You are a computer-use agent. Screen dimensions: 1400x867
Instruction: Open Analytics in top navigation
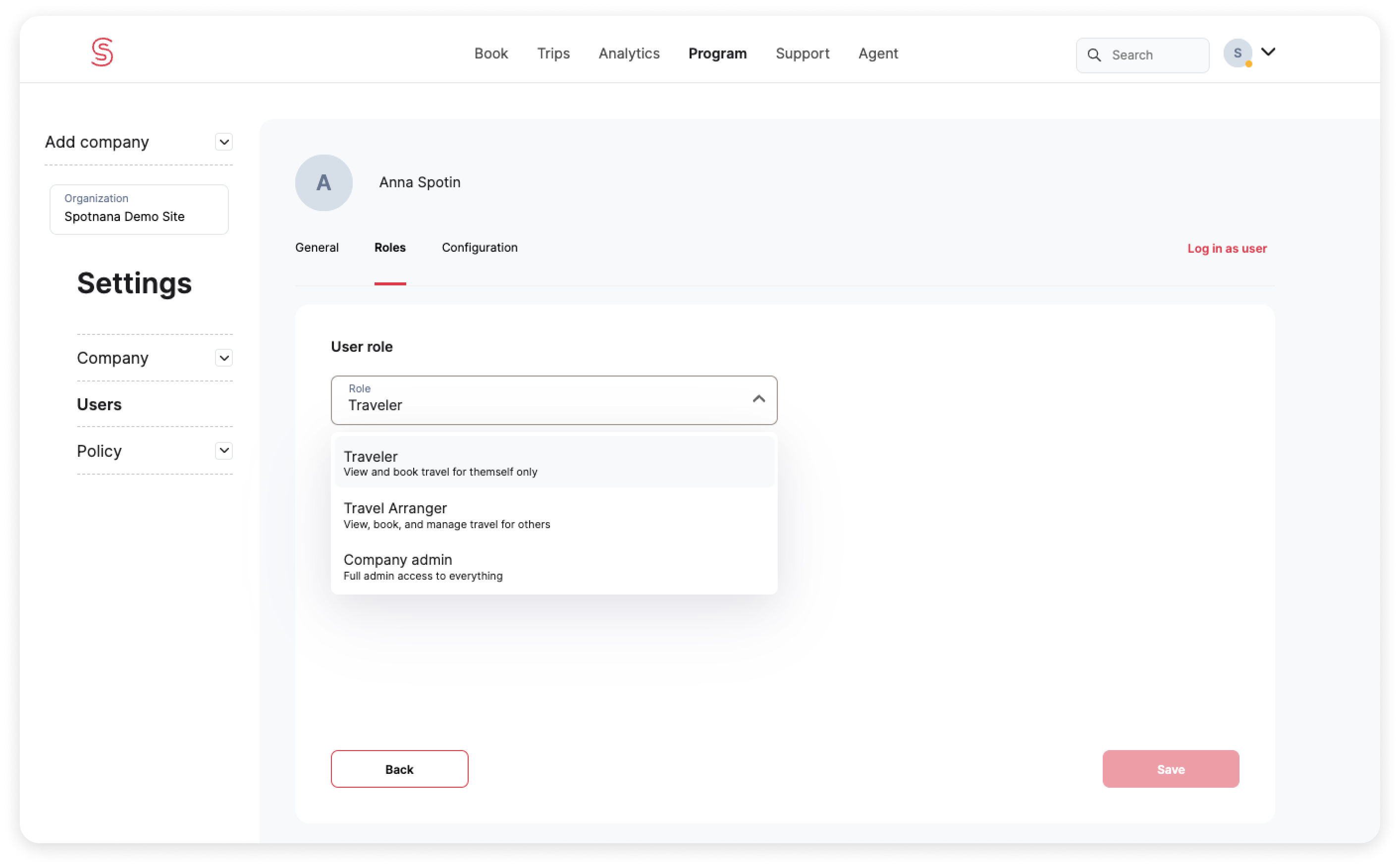pyautogui.click(x=629, y=54)
